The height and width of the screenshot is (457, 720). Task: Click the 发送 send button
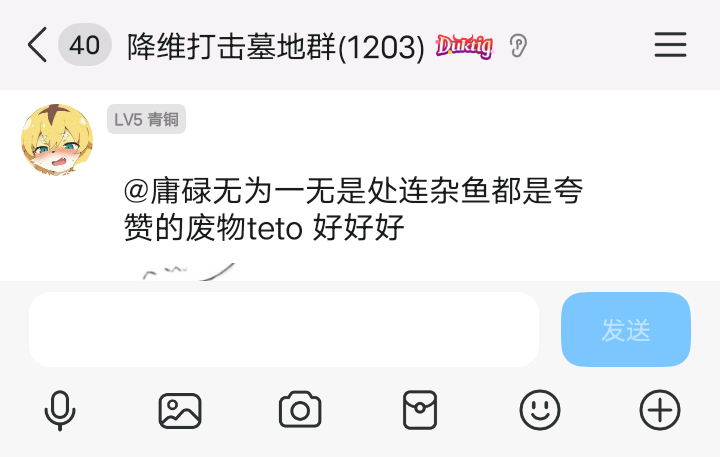point(626,329)
